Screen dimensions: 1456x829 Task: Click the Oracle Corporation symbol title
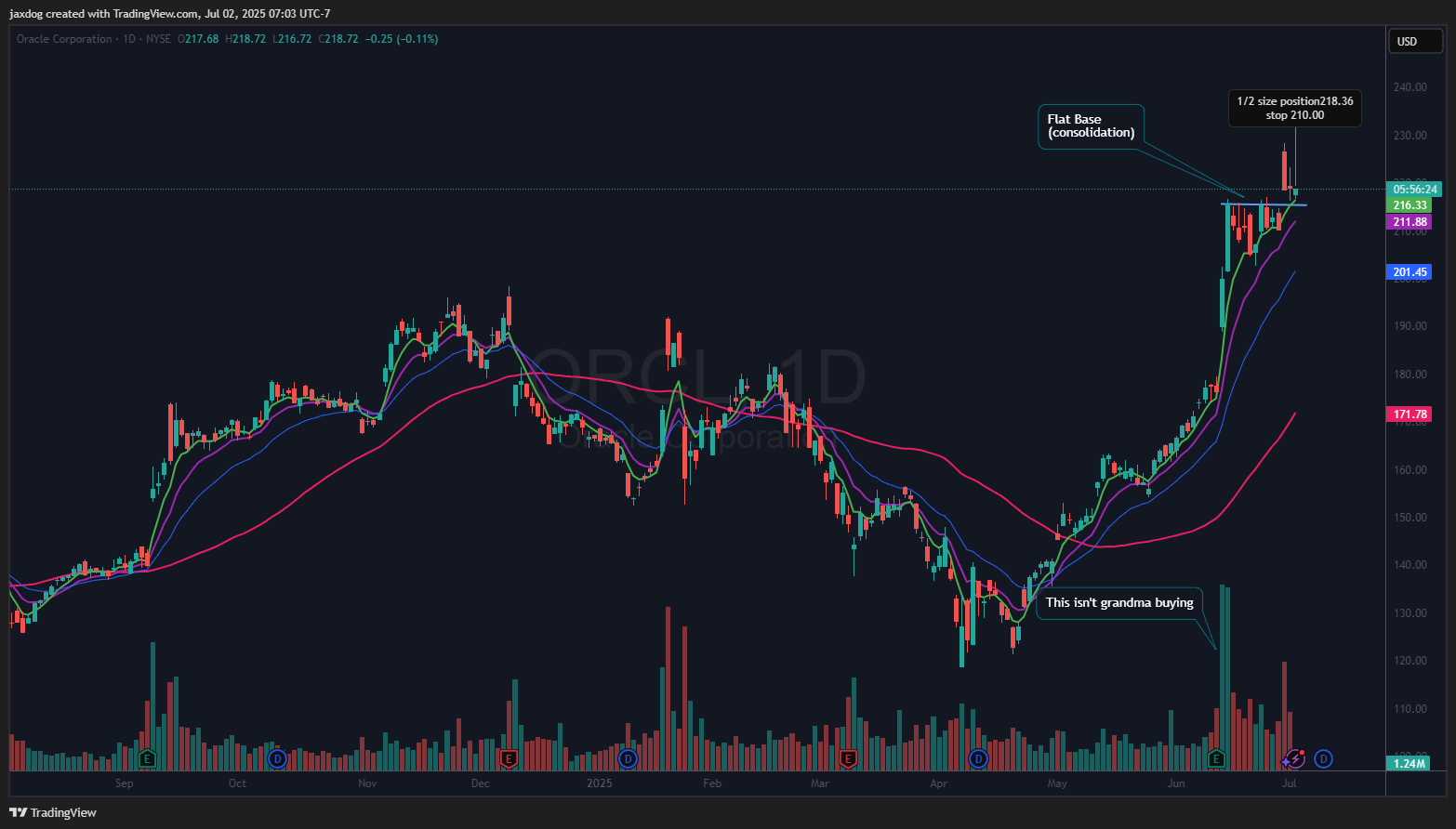click(x=64, y=39)
